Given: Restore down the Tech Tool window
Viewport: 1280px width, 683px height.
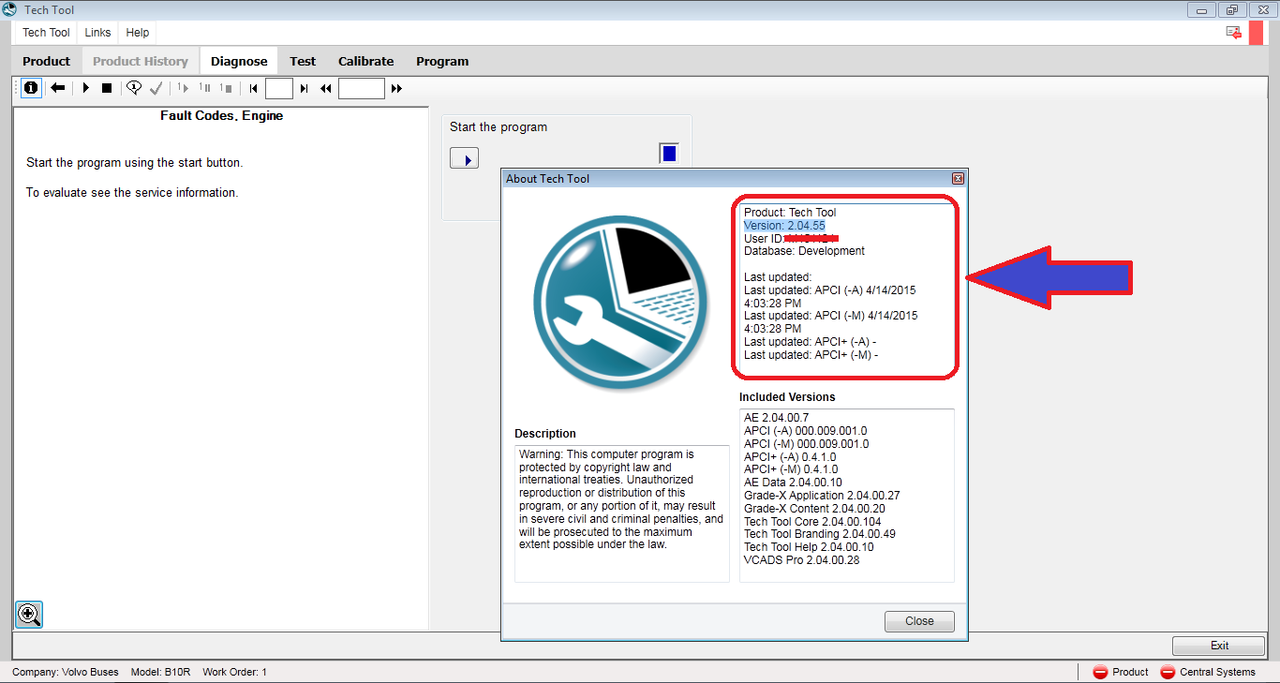Looking at the screenshot, I should pos(1233,10).
